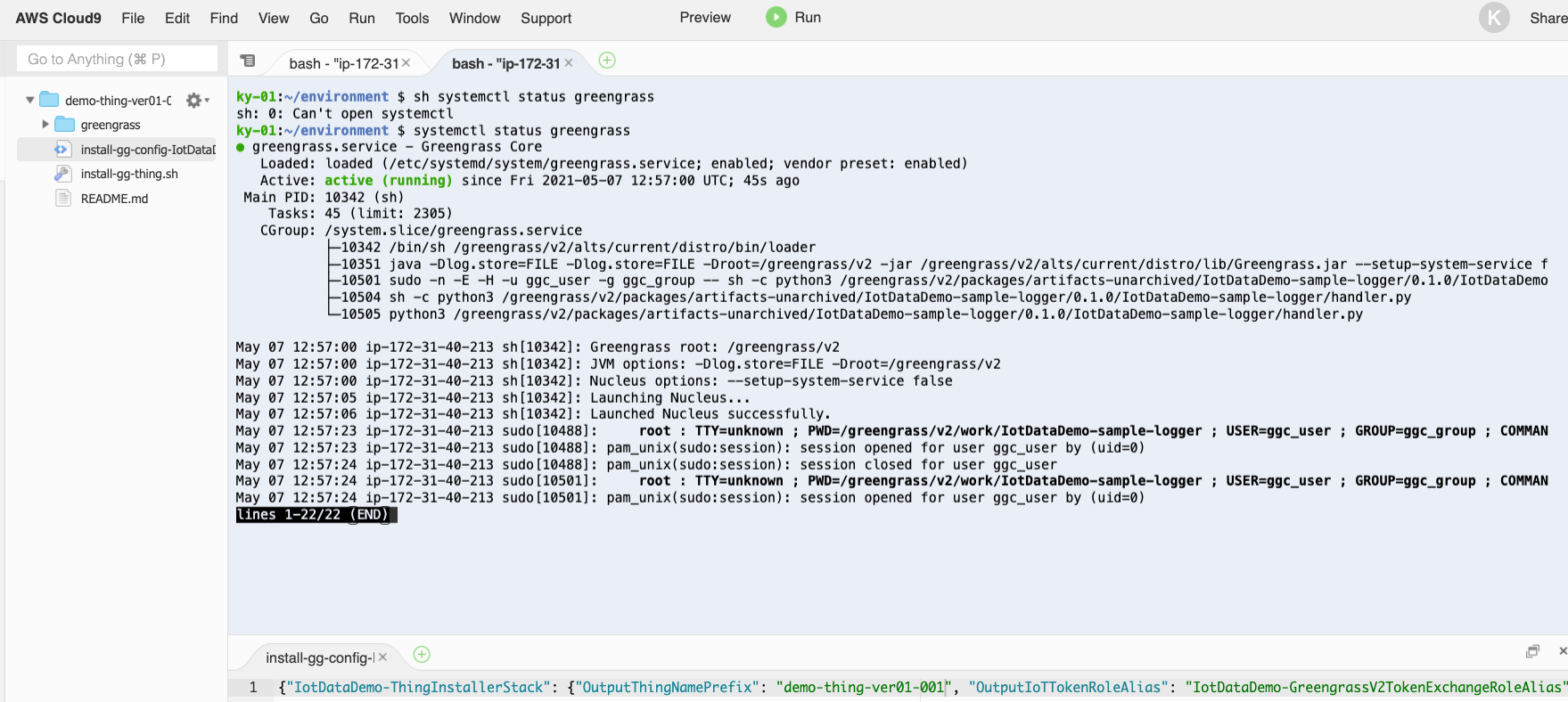Click "OutputThingNamePrefix" key in the editor

[x=668, y=687]
